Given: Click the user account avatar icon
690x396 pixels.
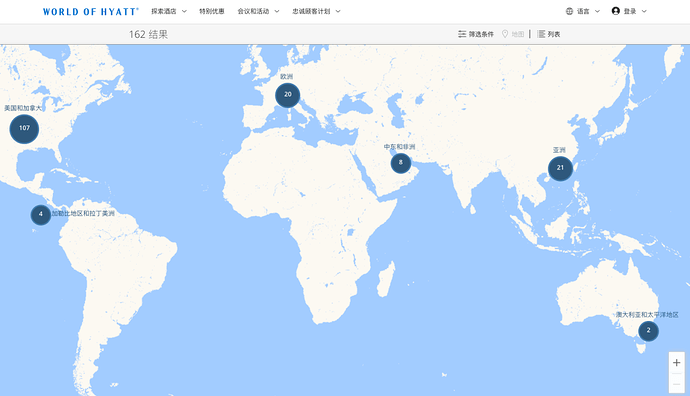Looking at the screenshot, I should click(616, 11).
